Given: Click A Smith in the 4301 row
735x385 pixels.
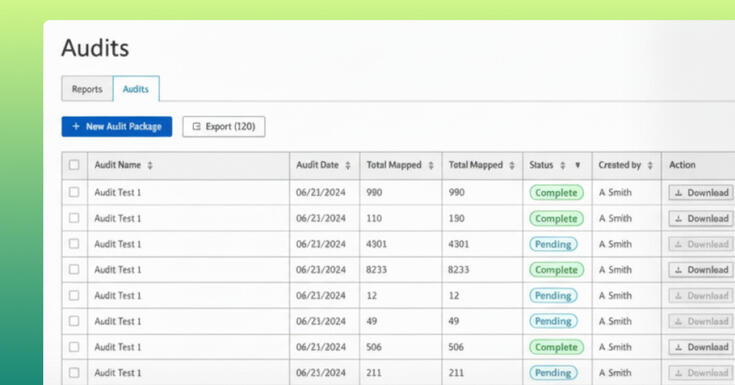Looking at the screenshot, I should (615, 244).
